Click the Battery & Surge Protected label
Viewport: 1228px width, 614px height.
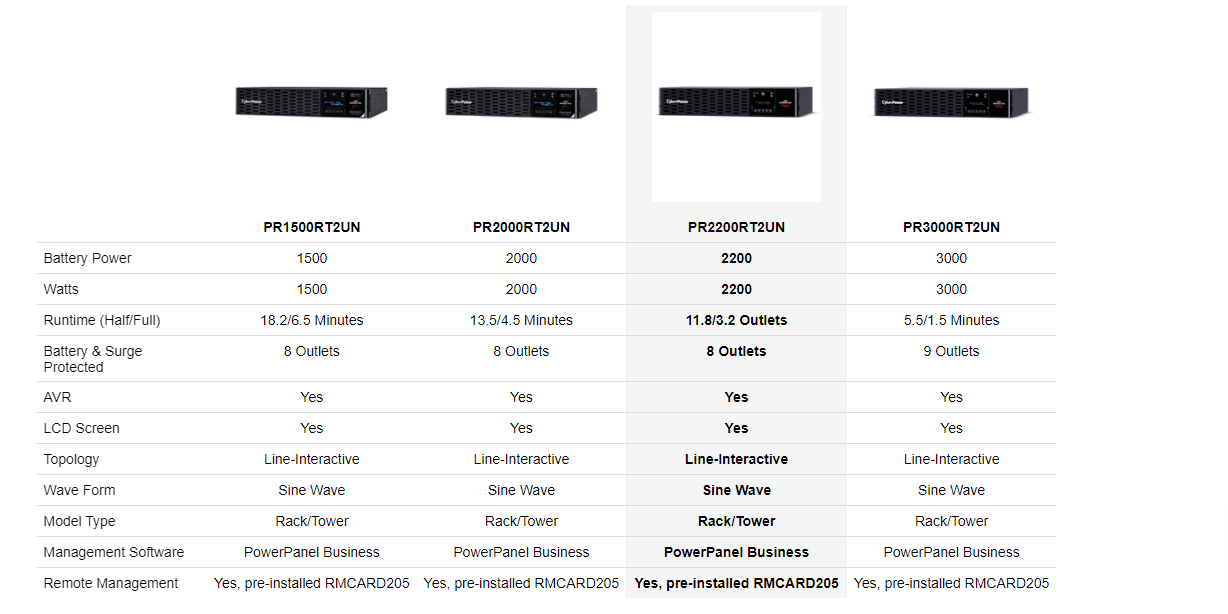point(93,359)
